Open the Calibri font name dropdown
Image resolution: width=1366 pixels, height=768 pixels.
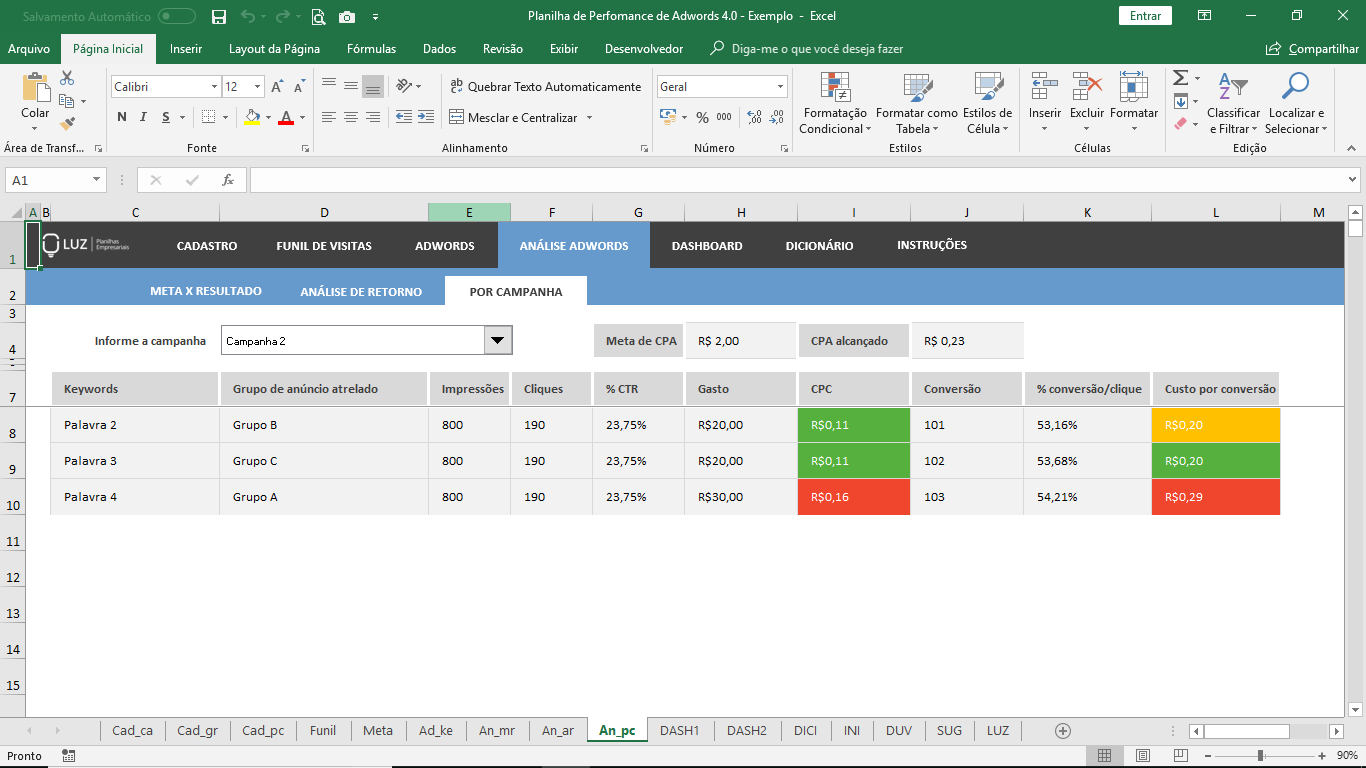(x=214, y=87)
